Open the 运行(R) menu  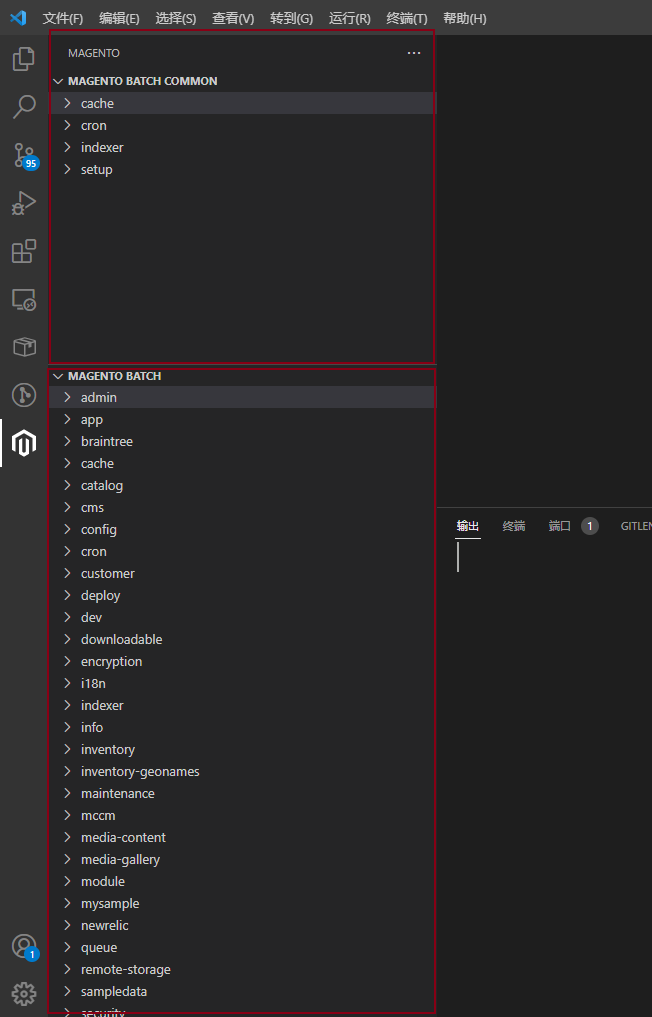click(350, 18)
